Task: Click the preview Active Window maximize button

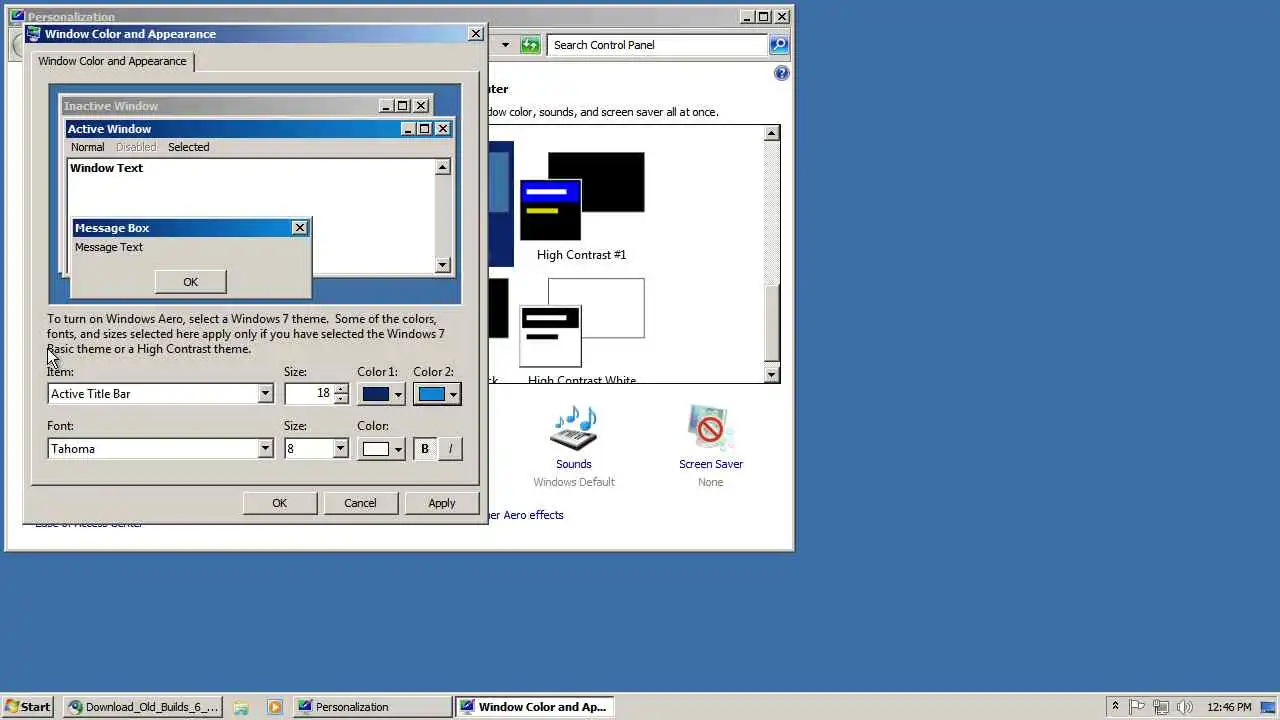Action: click(424, 129)
